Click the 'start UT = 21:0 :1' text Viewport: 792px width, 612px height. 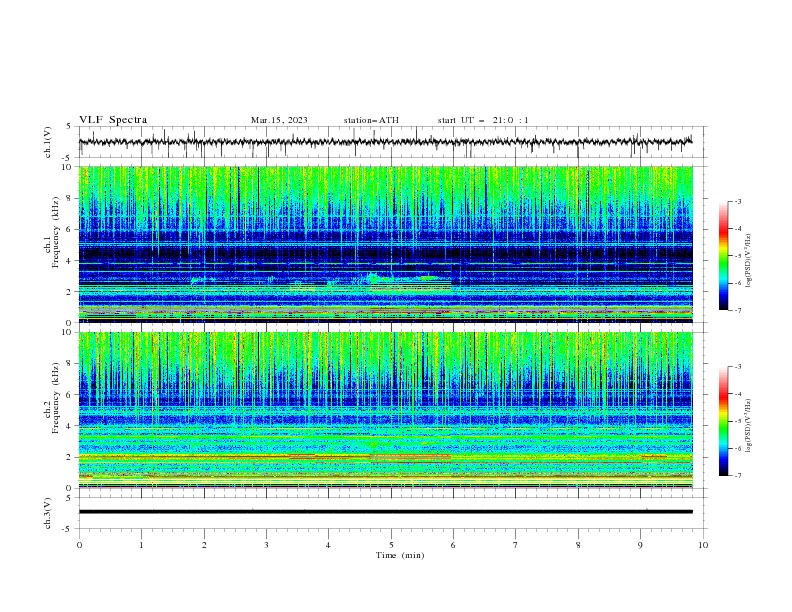point(483,120)
